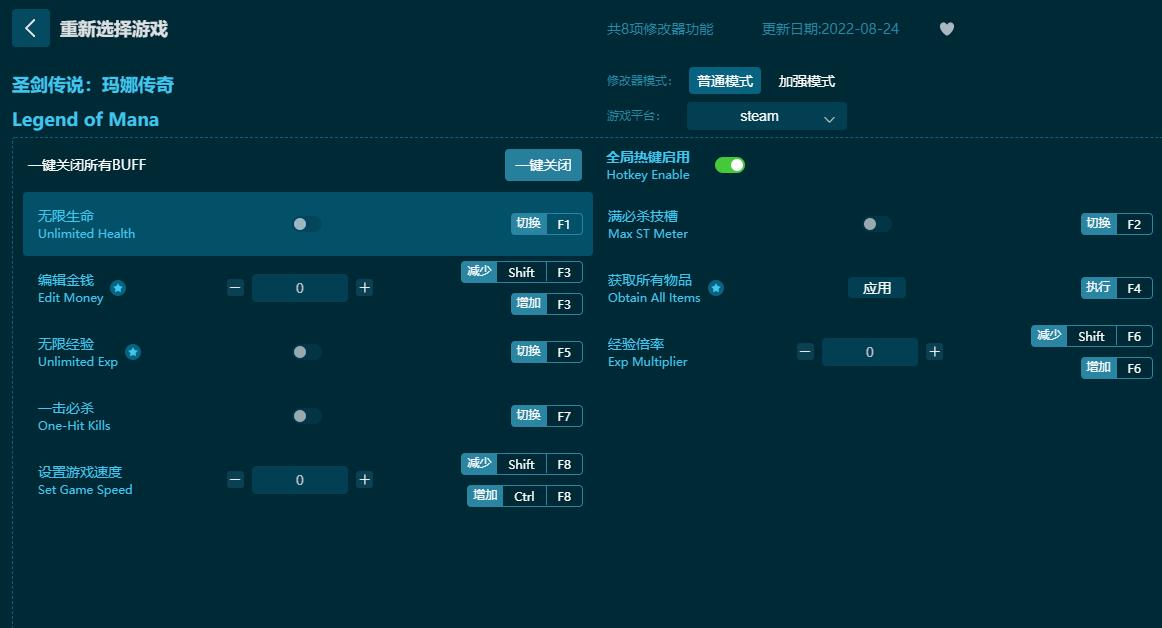The width and height of the screenshot is (1162, 628).
Task: Toggle the One-Hit Kills switch
Action: (306, 416)
